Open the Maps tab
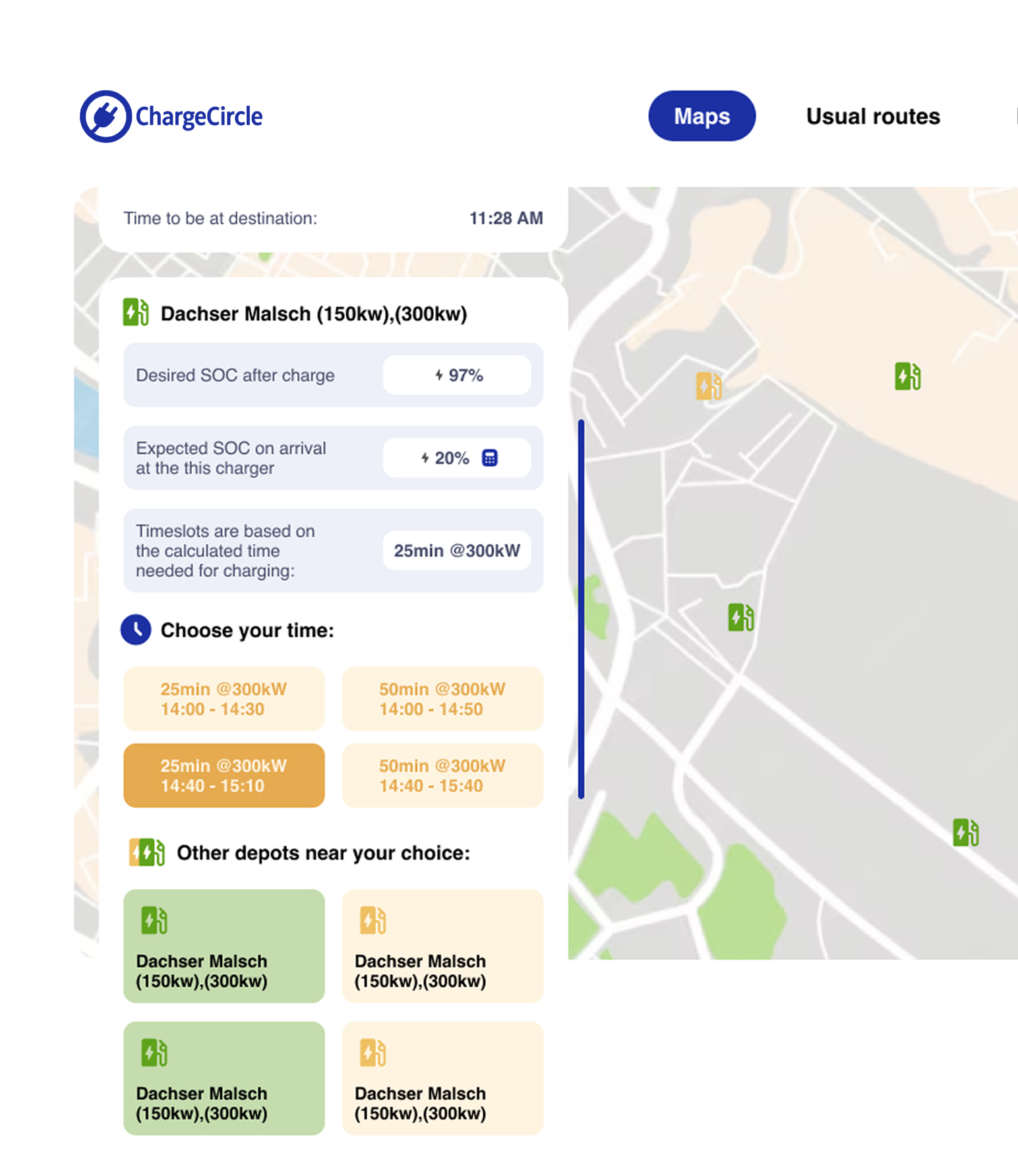1018x1176 pixels. [x=702, y=116]
